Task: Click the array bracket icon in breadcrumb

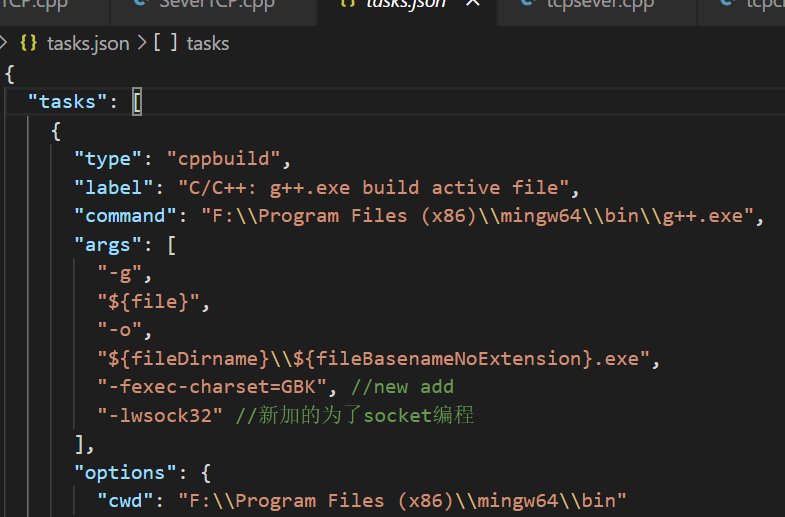Action: 165,43
